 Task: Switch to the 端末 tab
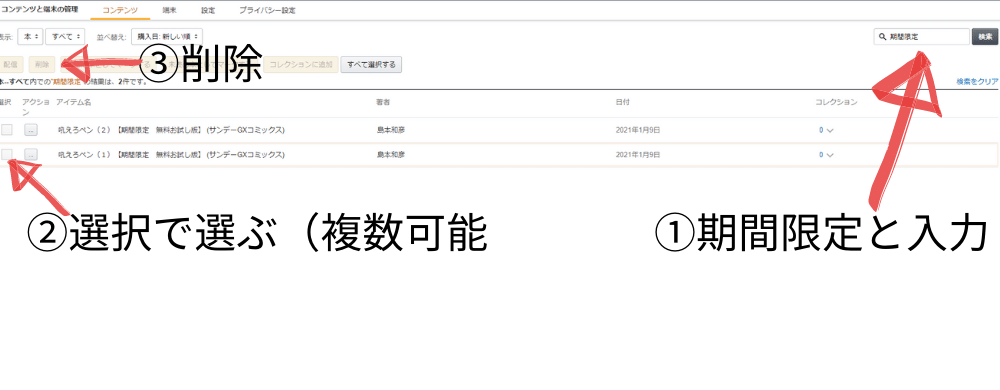pyautogui.click(x=169, y=11)
